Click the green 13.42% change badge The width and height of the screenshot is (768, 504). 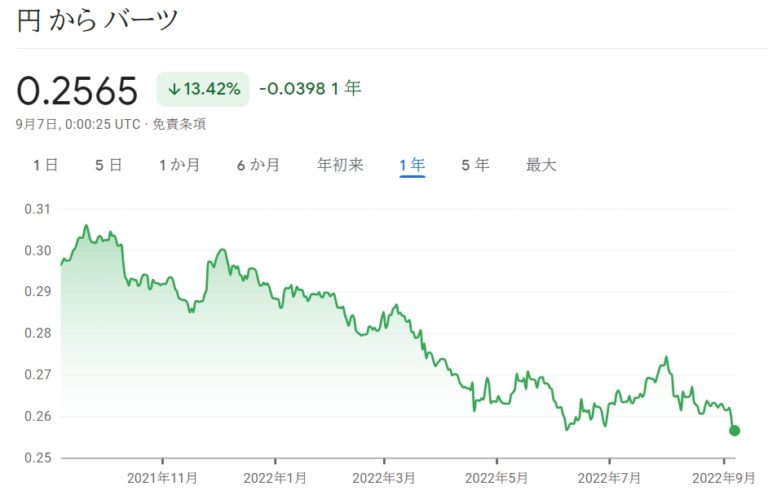205,89
